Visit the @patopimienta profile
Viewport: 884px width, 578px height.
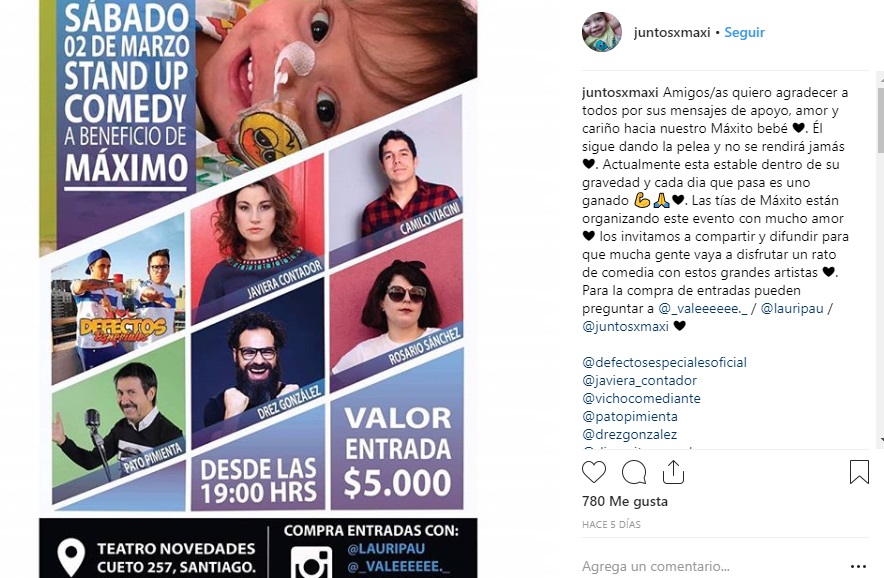click(630, 417)
